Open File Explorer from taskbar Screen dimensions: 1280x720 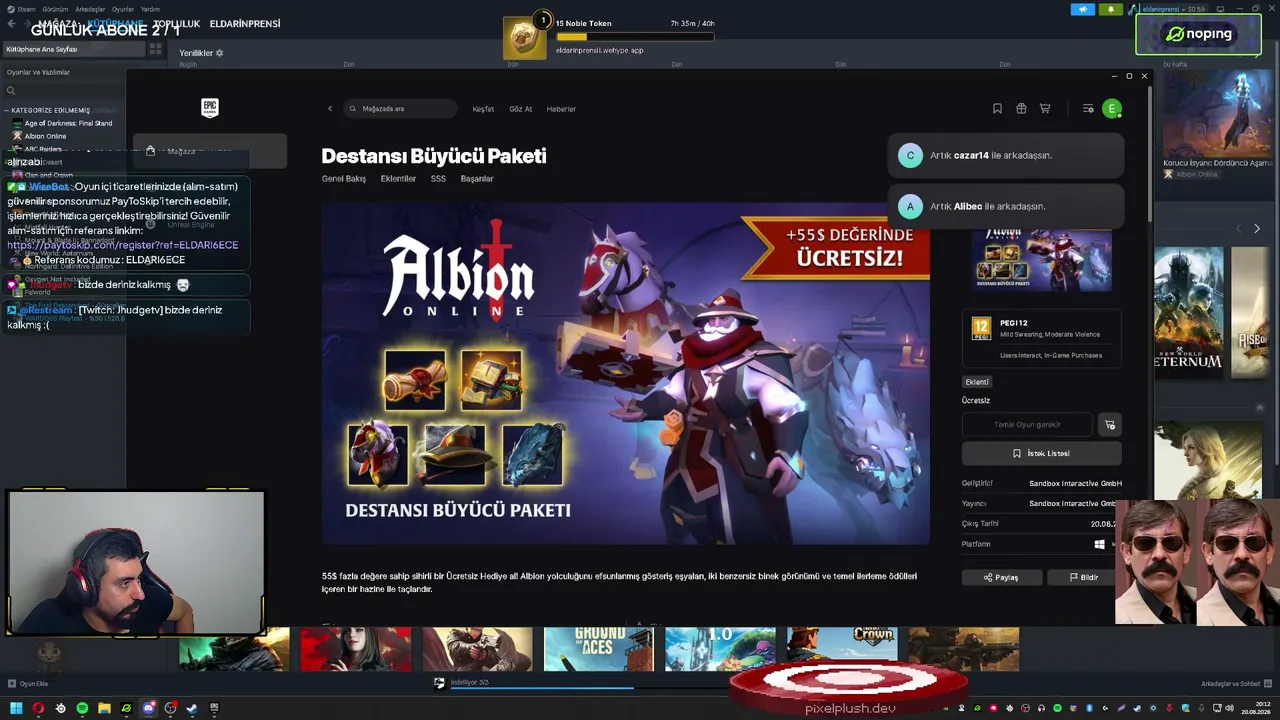(x=104, y=708)
